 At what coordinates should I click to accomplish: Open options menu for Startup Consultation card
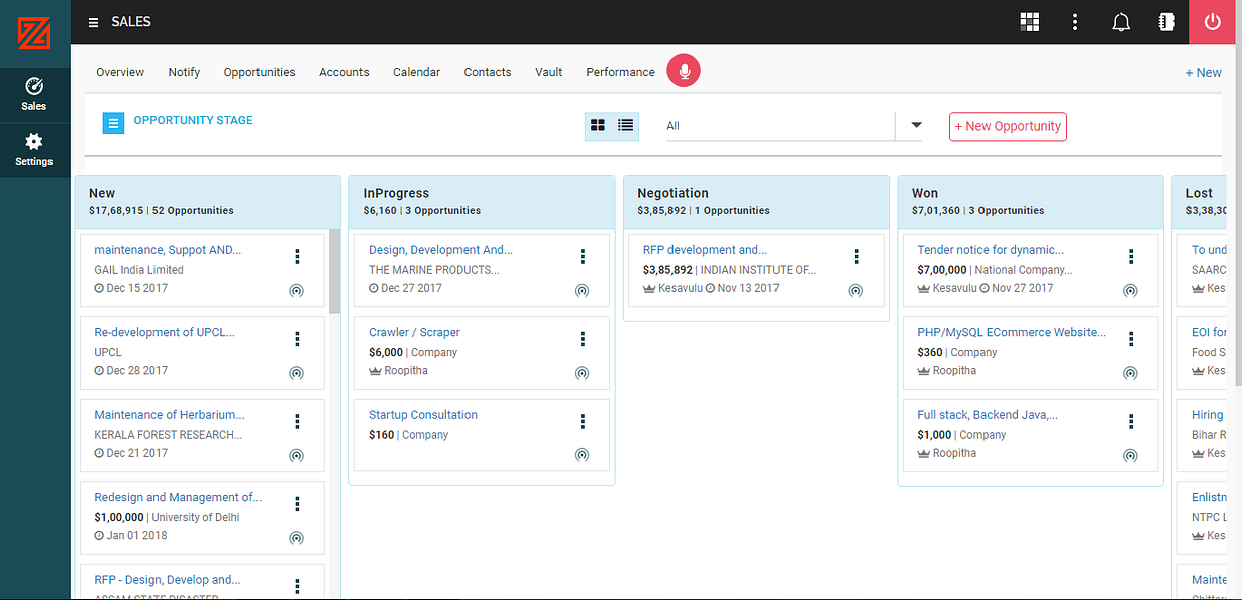point(583,422)
